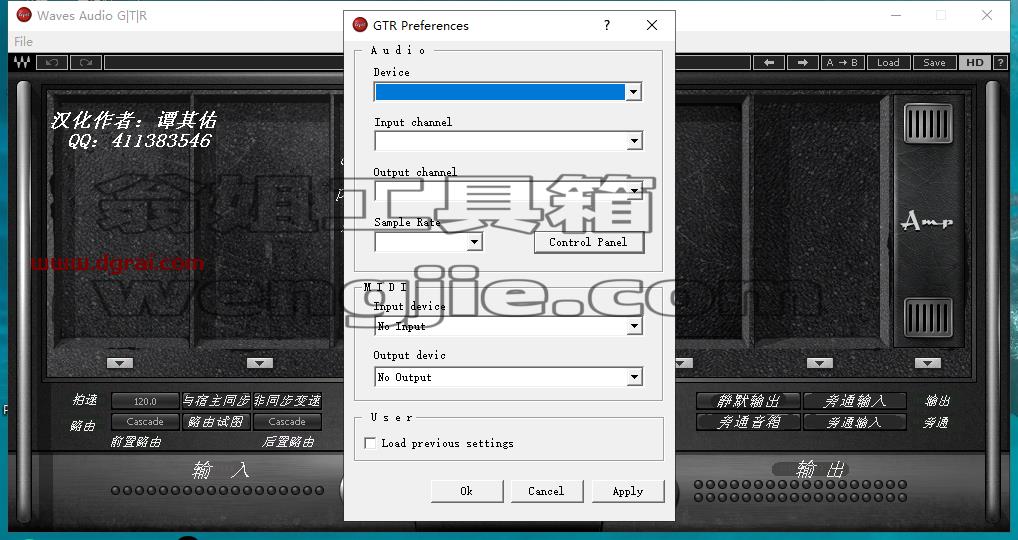
Task: Open first pedal slot dropdown arrow
Action: pyautogui.click(x=119, y=363)
